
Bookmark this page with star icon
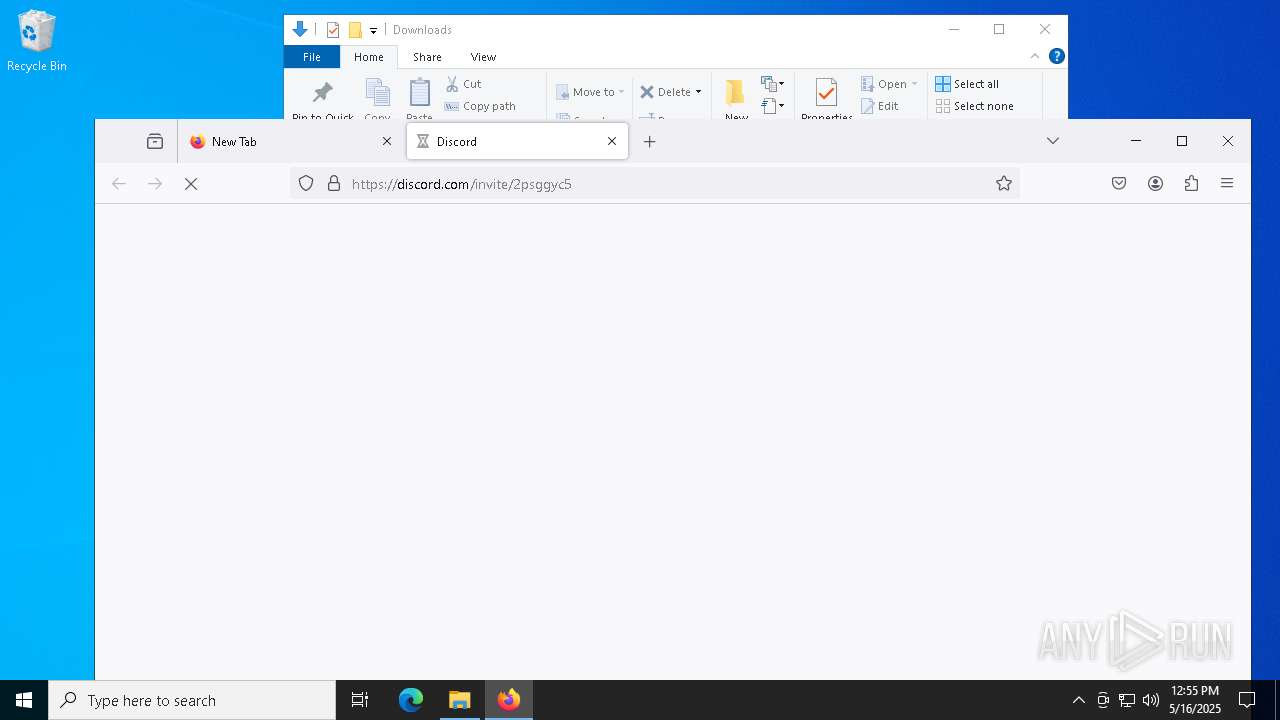coord(1004,183)
